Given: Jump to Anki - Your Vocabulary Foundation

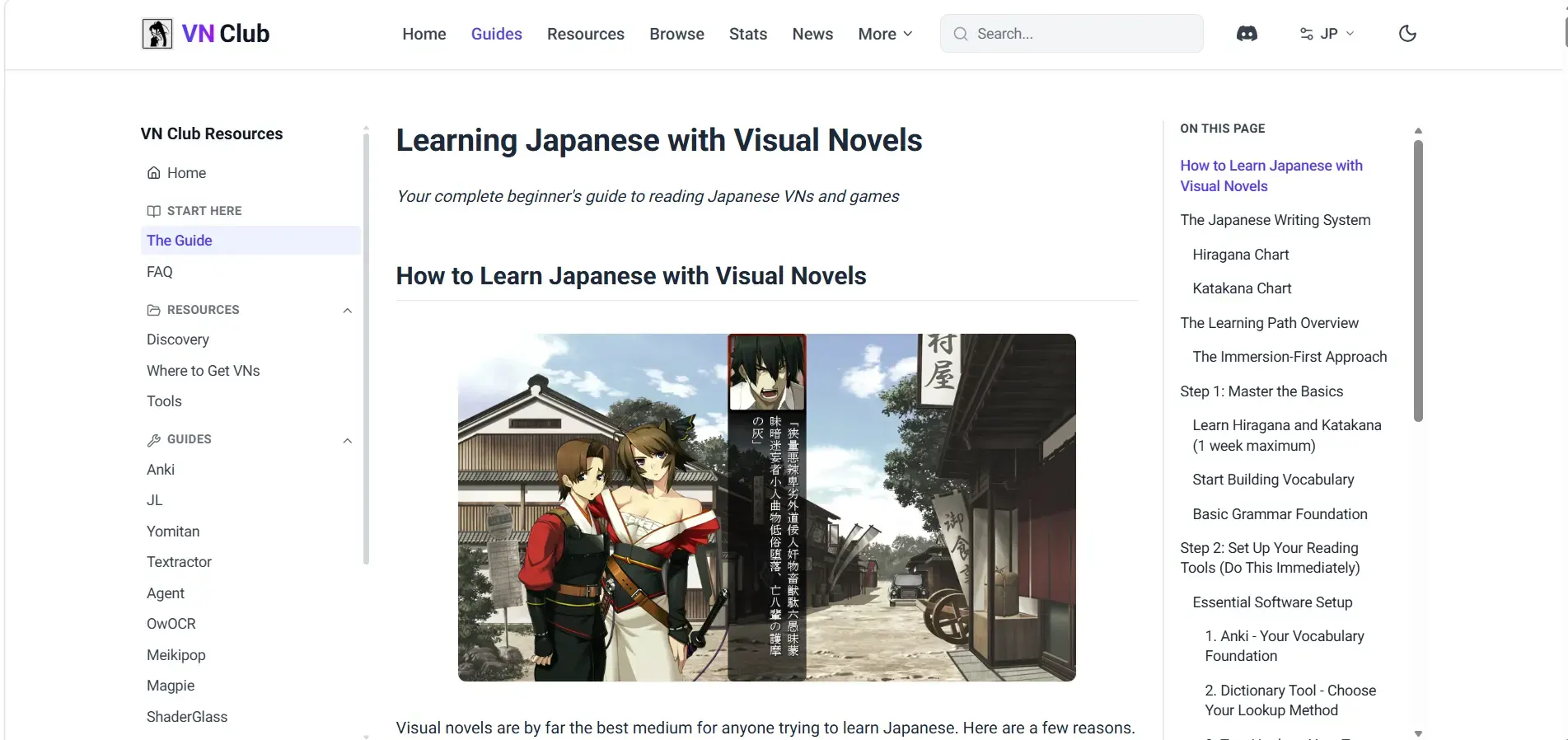Looking at the screenshot, I should point(1285,646).
